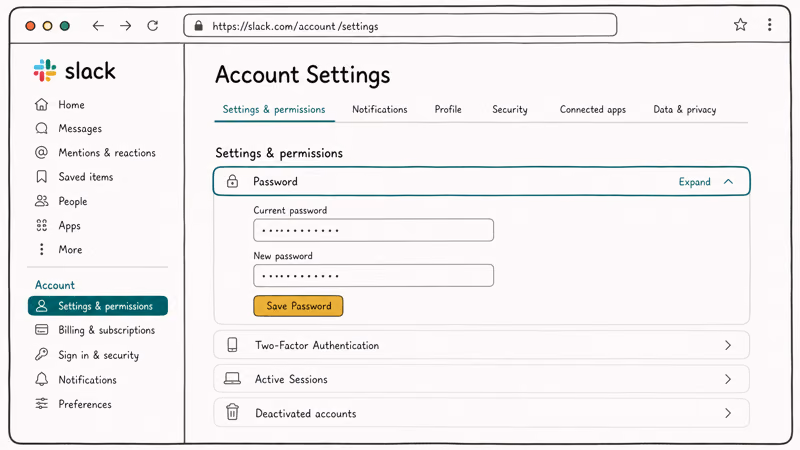Click the Account sidebar section heading
The width and height of the screenshot is (800, 450).
pyautogui.click(x=55, y=285)
